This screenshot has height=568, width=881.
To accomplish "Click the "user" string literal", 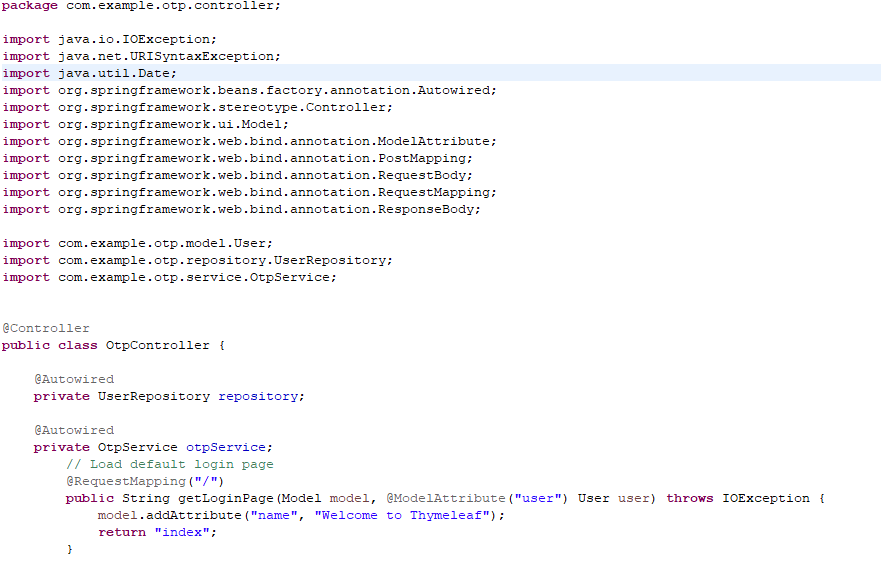I will (538, 498).
